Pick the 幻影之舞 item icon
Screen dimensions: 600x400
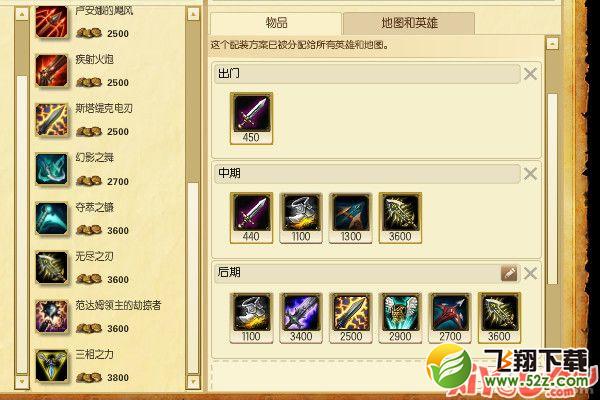[51, 169]
